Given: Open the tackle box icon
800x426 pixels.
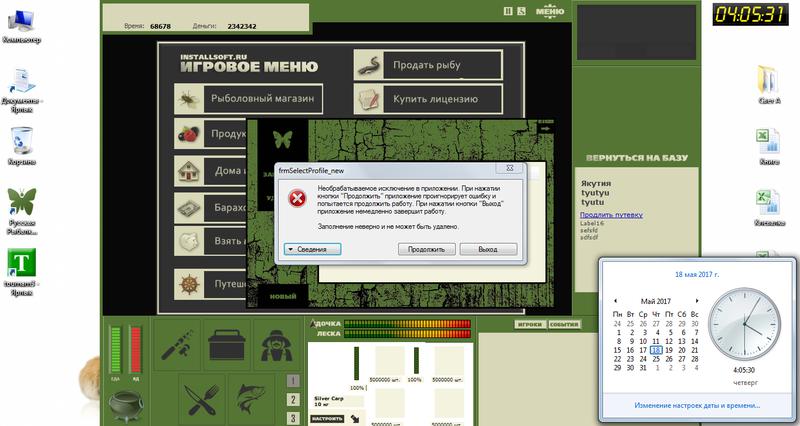Looking at the screenshot, I should [227, 345].
